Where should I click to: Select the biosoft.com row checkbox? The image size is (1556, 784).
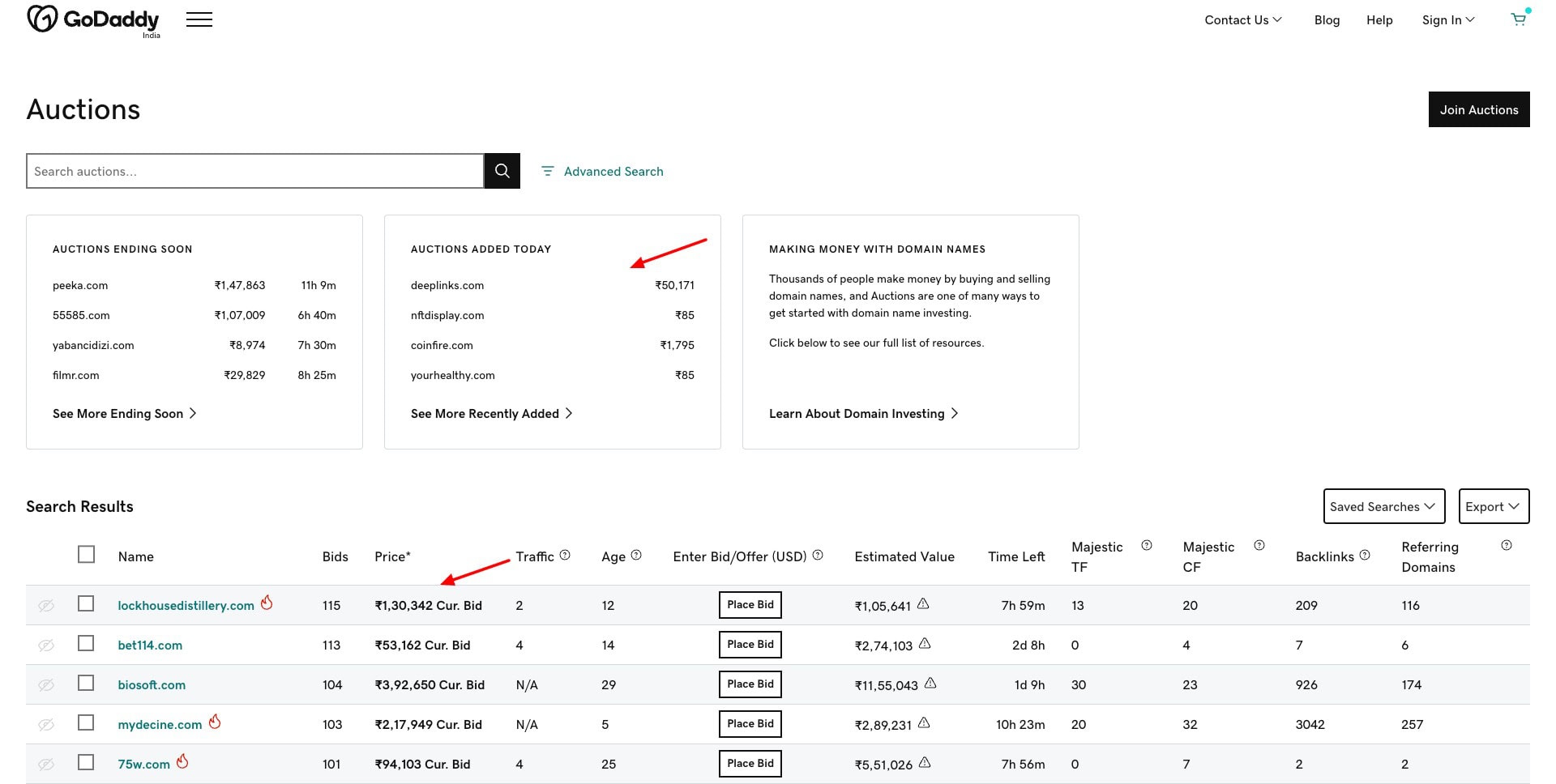point(86,684)
